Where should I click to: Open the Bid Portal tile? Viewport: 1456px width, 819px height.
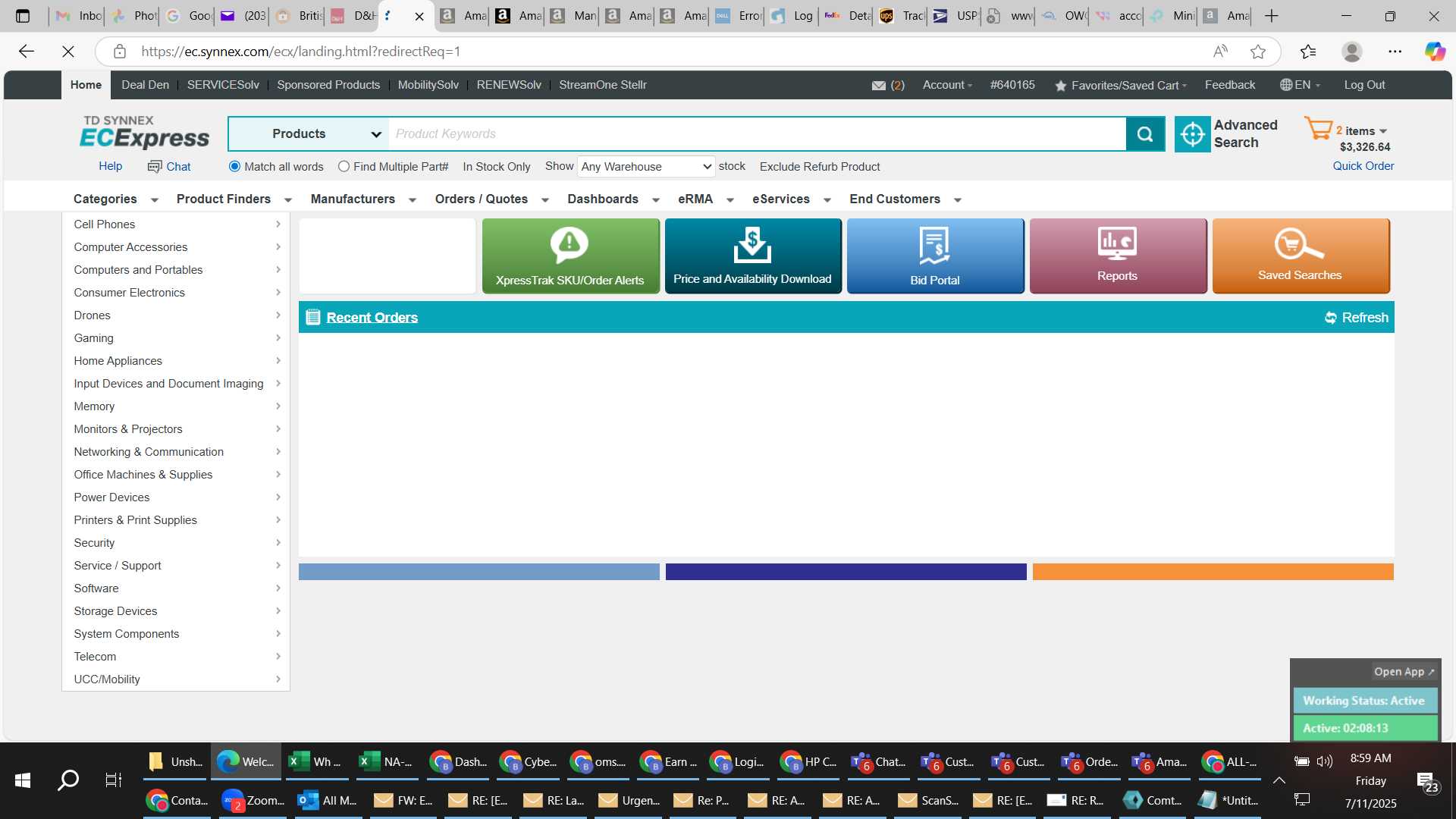click(x=935, y=256)
